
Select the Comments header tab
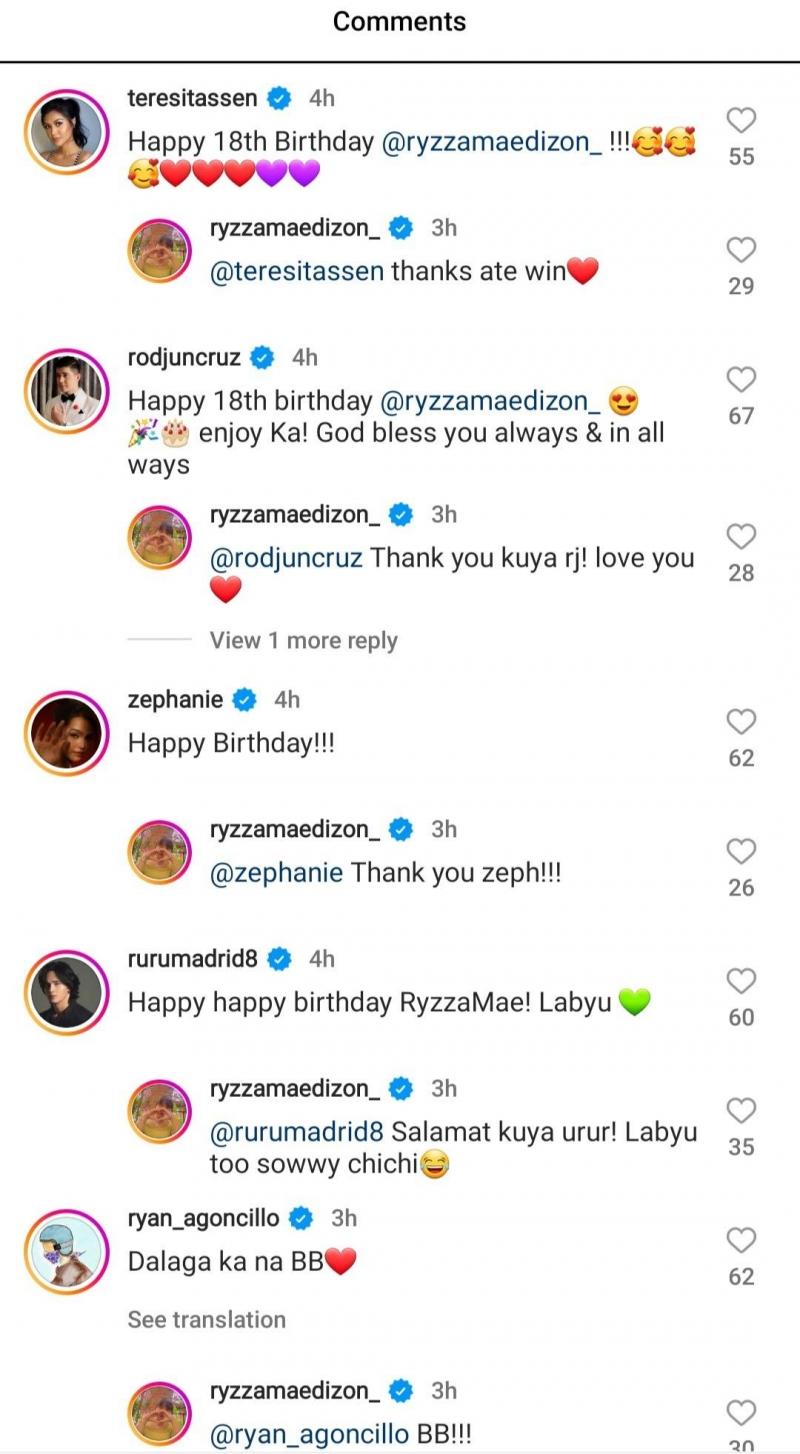[x=399, y=21]
